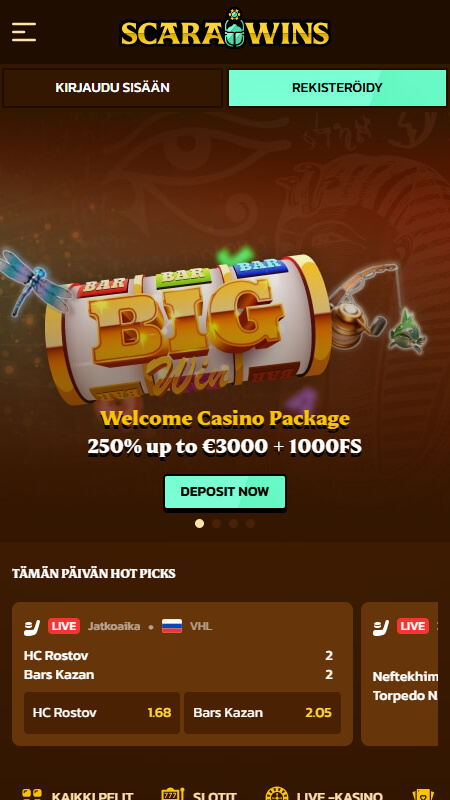450x800 pixels.
Task: Click the red LIVE badge on the HC Rostov match
Action: point(64,626)
